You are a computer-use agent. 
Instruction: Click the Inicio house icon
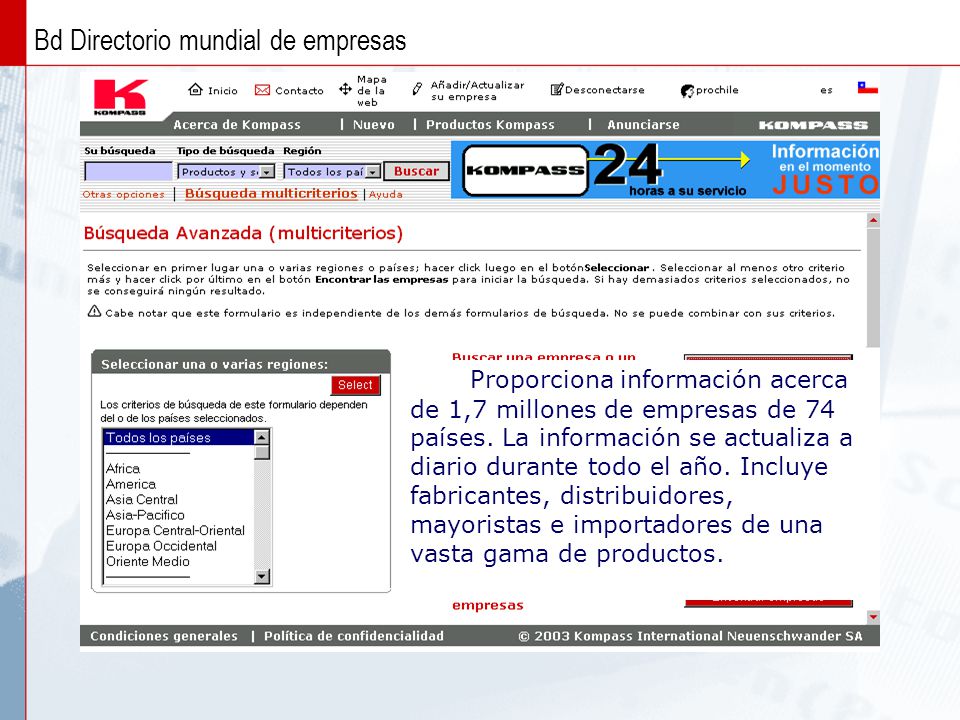(195, 89)
